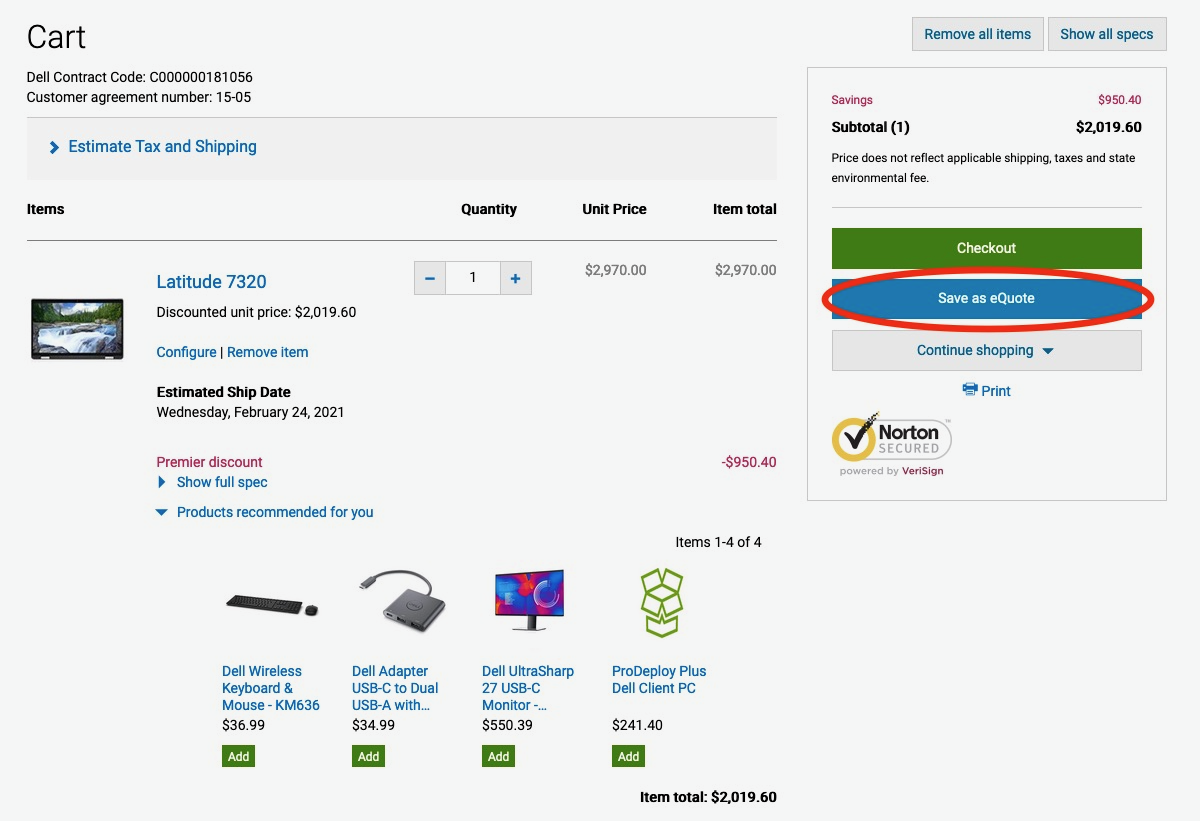The image size is (1200, 821).
Task: Click the Discounted unit price text
Action: tap(256, 312)
